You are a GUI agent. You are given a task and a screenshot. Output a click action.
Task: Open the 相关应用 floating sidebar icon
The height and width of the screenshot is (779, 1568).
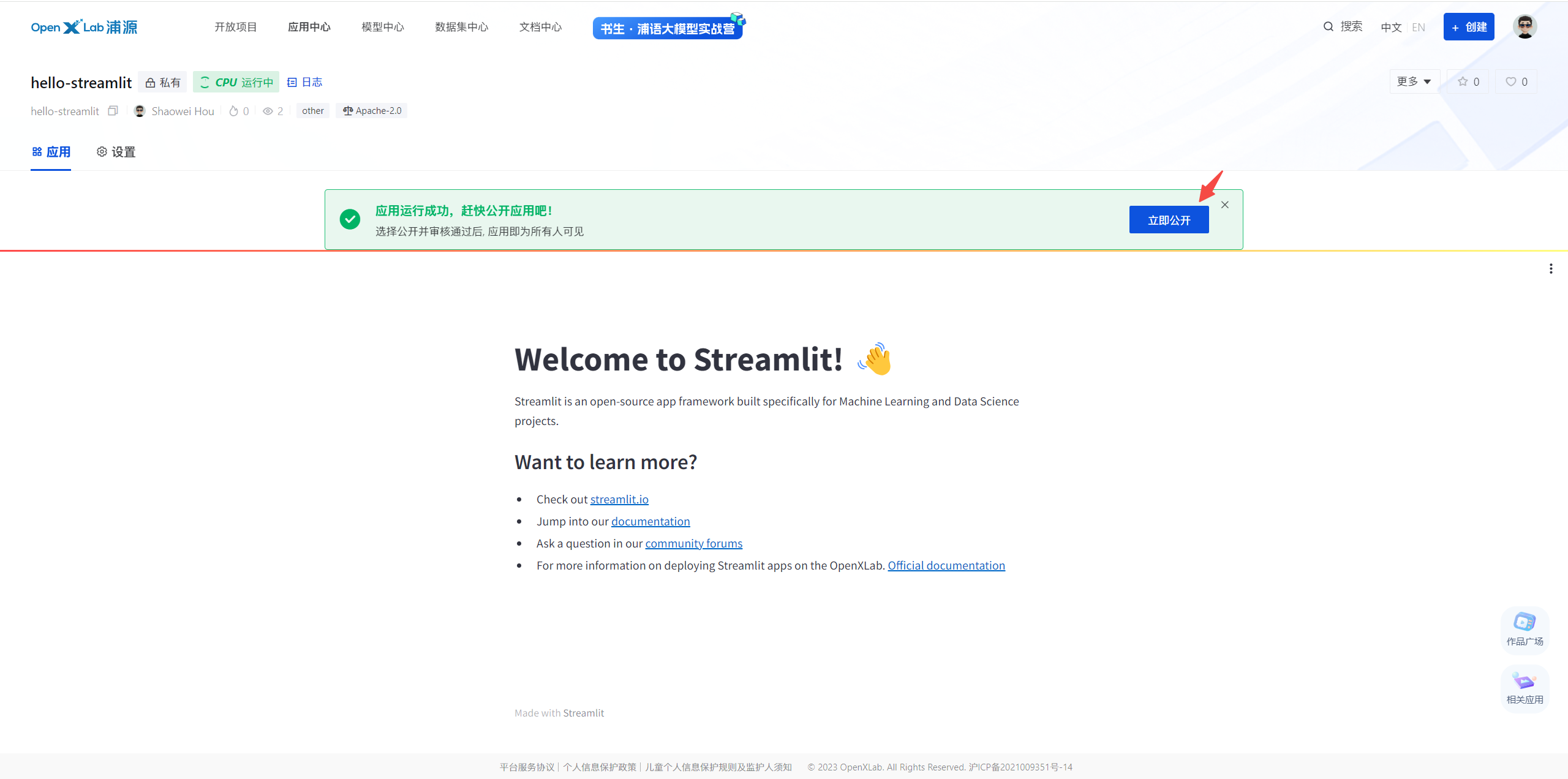(1525, 687)
